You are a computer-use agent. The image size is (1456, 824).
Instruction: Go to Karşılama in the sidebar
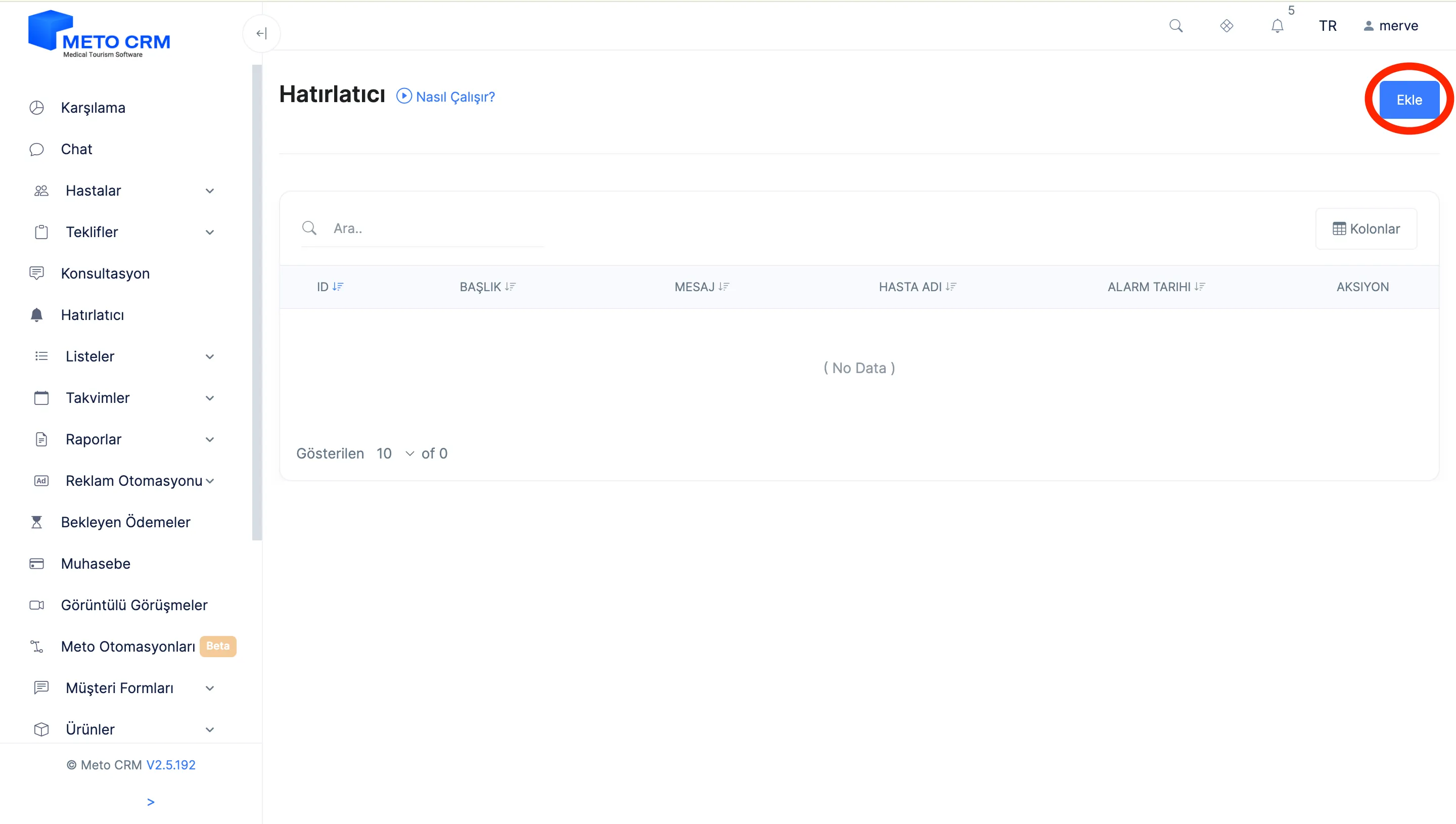(93, 108)
